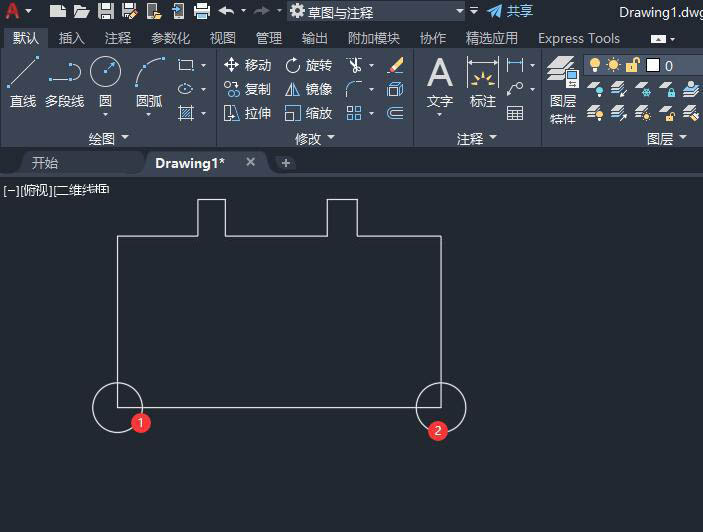Image resolution: width=703 pixels, height=532 pixels.
Task: Activate the Rotate (旋转) command
Action: point(309,65)
